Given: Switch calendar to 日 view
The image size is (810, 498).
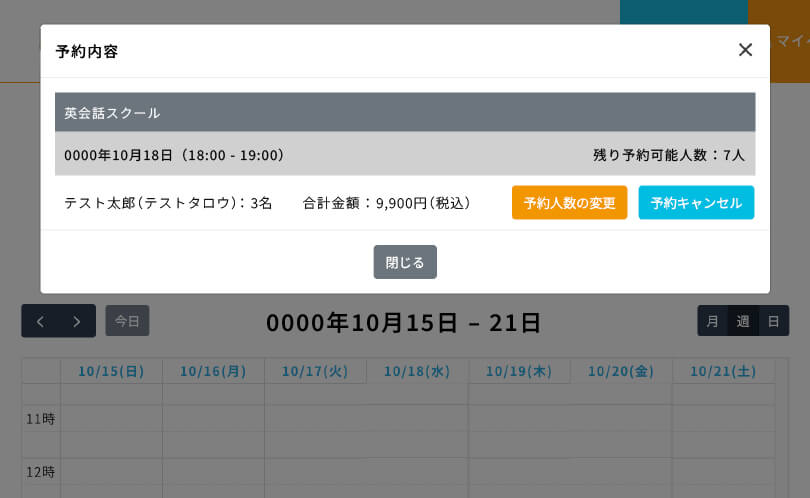Looking at the screenshot, I should pyautogui.click(x=774, y=321).
